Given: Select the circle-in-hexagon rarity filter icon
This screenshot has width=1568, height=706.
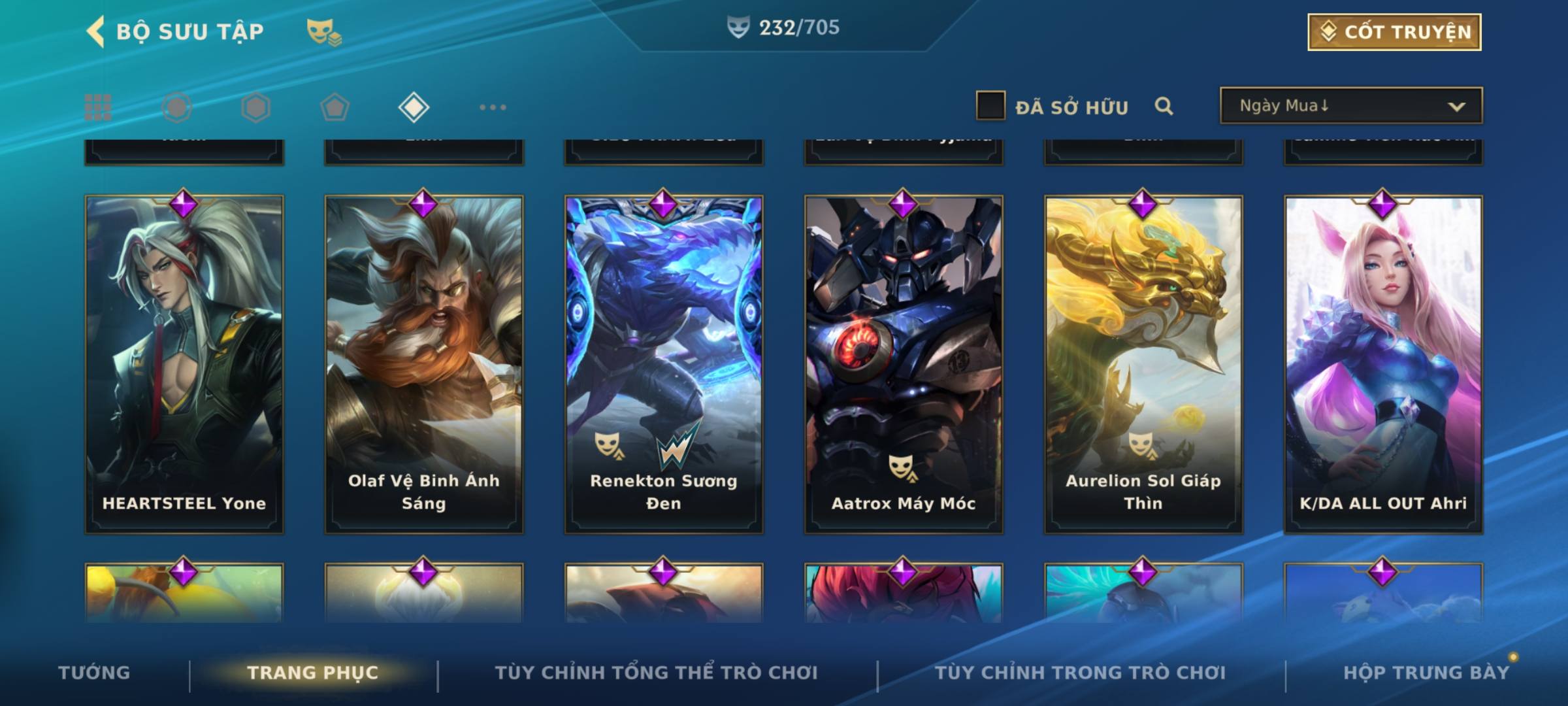Looking at the screenshot, I should pyautogui.click(x=177, y=107).
